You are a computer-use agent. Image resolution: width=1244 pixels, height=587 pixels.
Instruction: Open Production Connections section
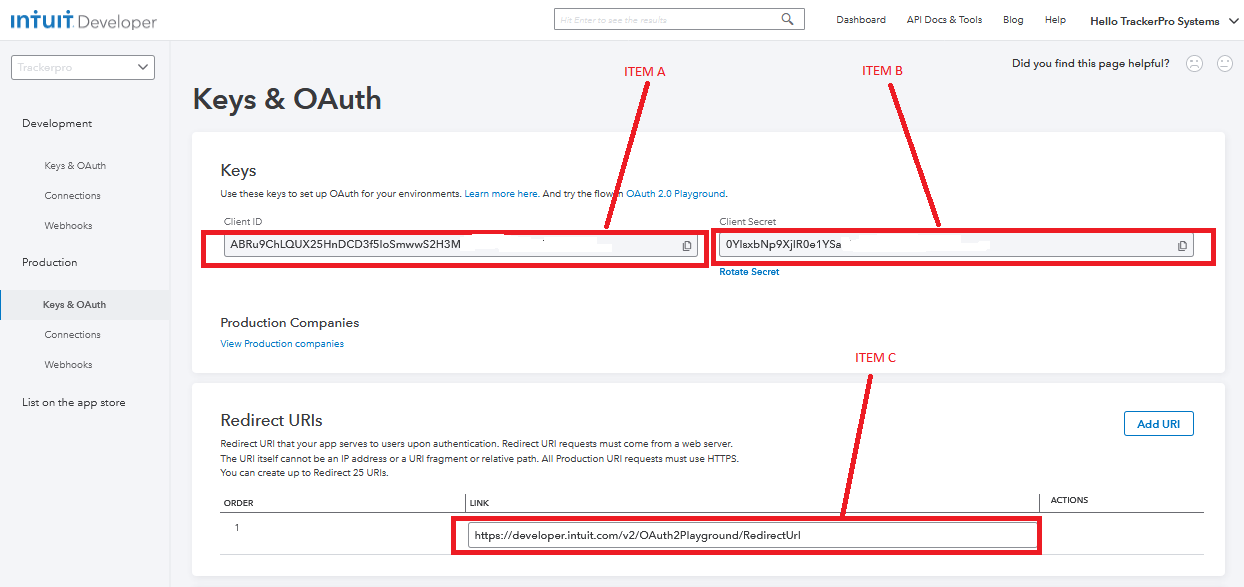(72, 335)
